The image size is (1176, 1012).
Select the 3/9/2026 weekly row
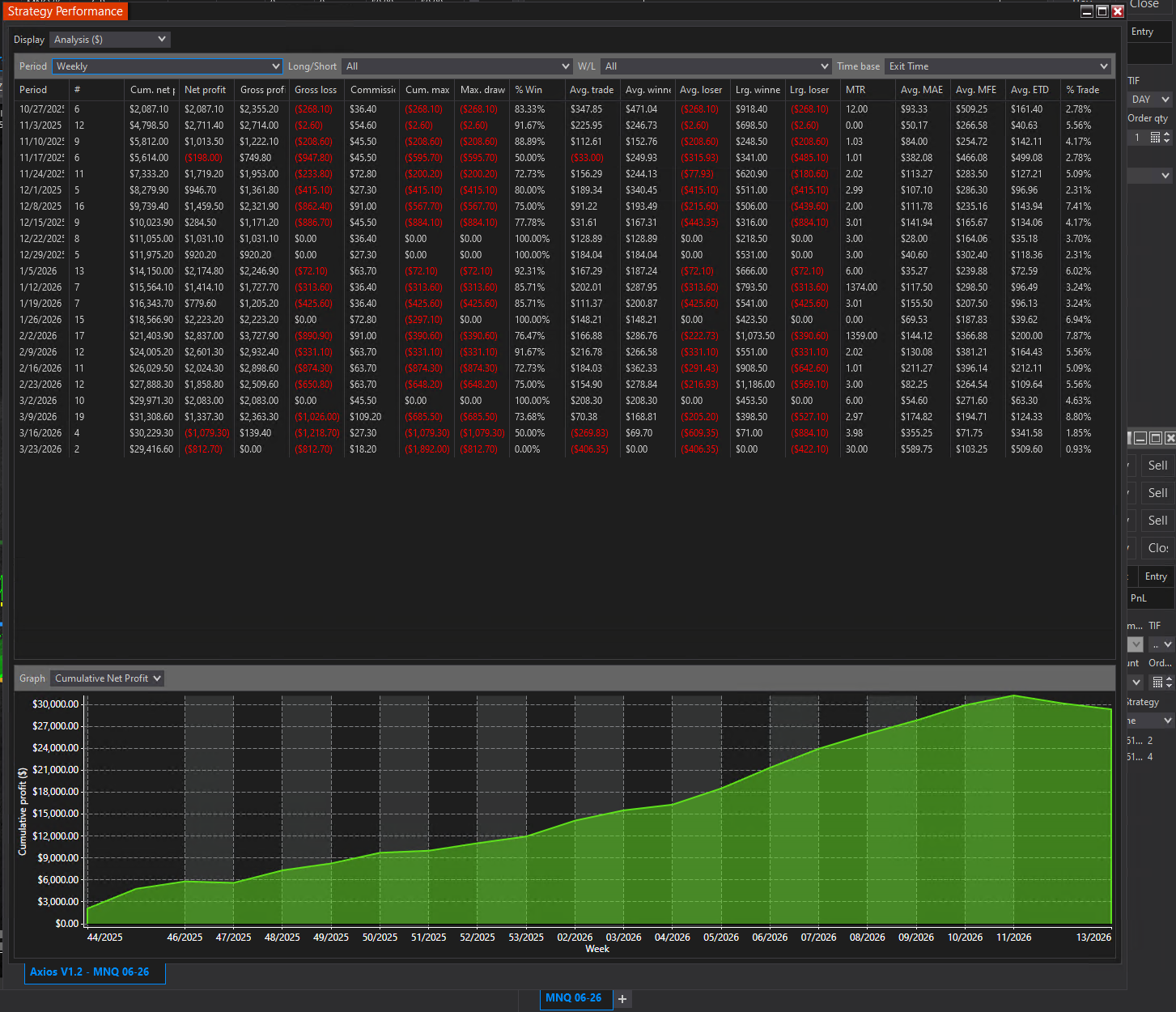click(40, 417)
